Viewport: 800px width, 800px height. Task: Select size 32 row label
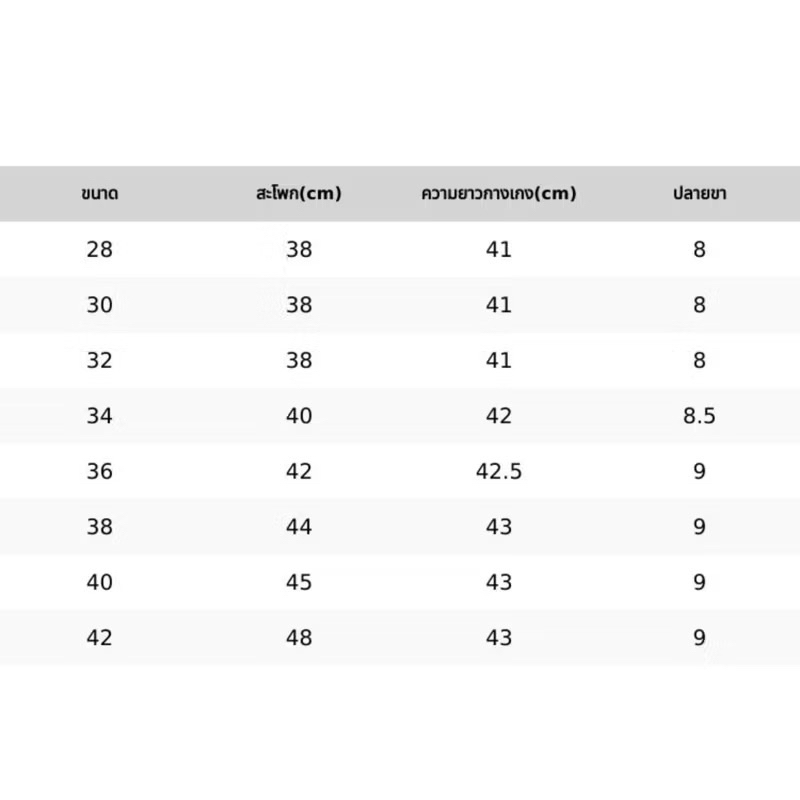pos(99,360)
